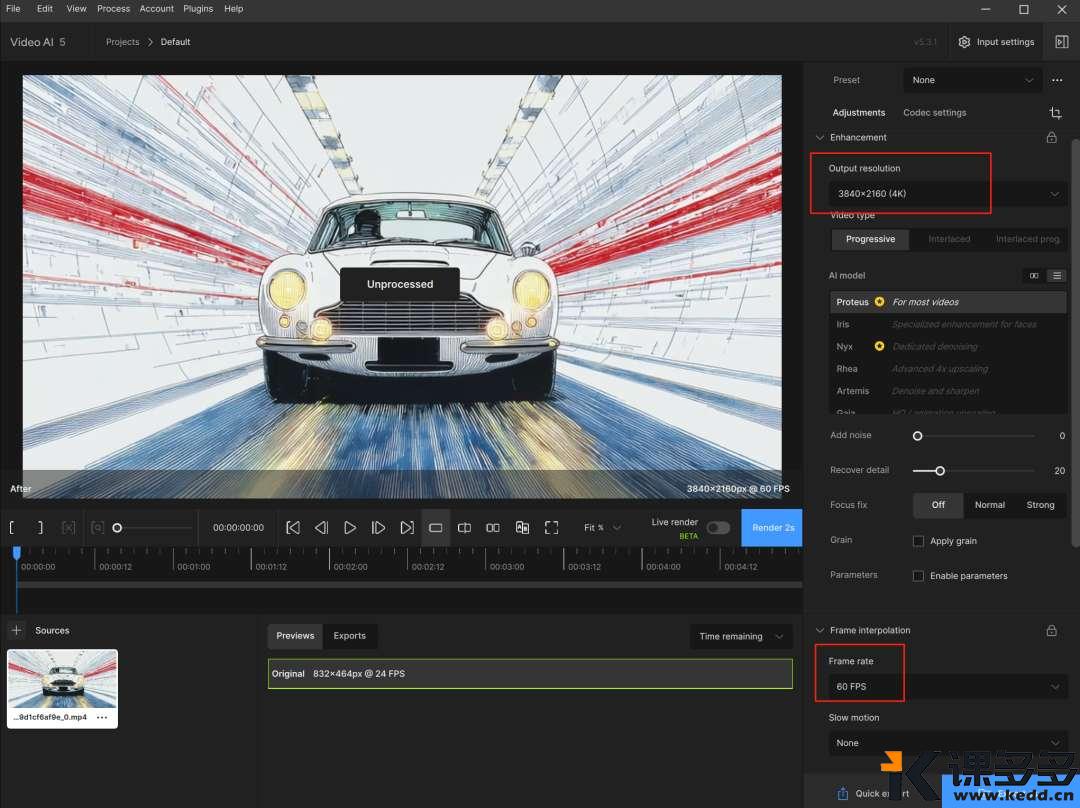This screenshot has width=1080, height=808.
Task: Switch to Codec settings tab
Action: [x=934, y=112]
